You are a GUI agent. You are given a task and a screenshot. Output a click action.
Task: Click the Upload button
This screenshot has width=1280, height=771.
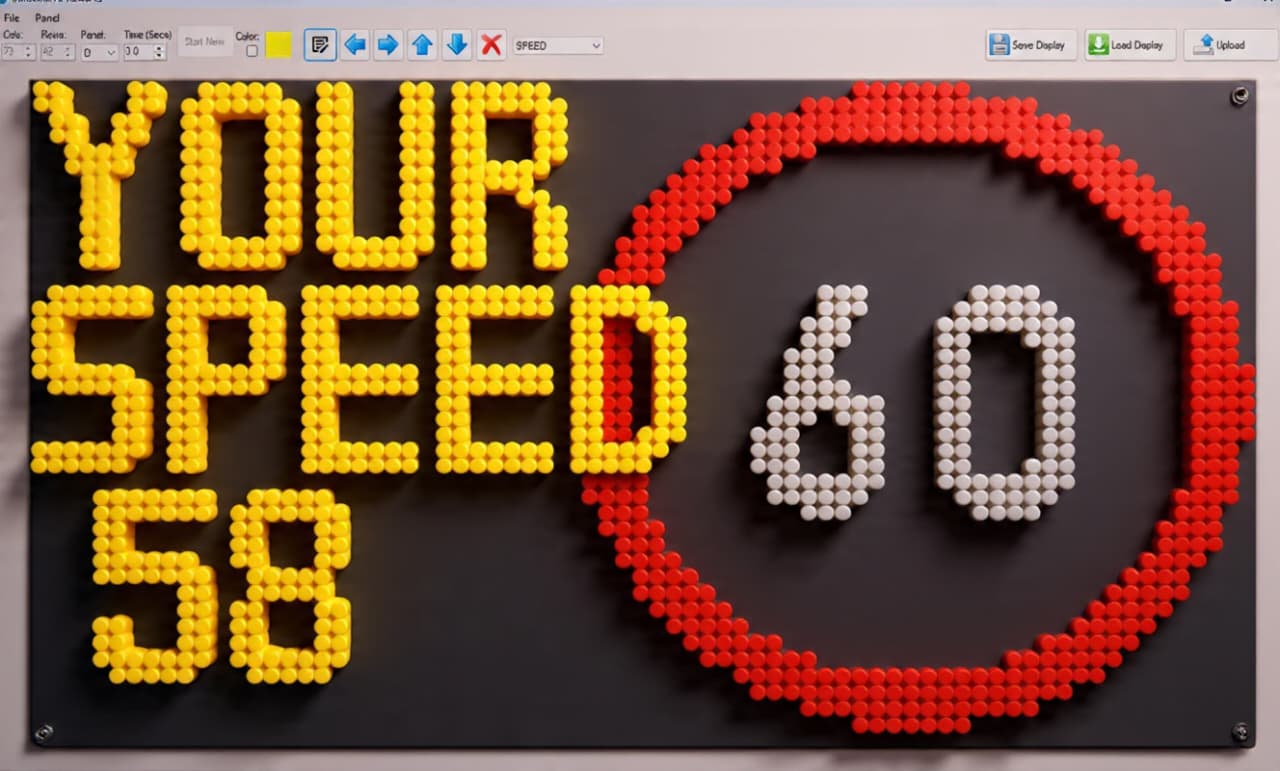pos(1229,45)
